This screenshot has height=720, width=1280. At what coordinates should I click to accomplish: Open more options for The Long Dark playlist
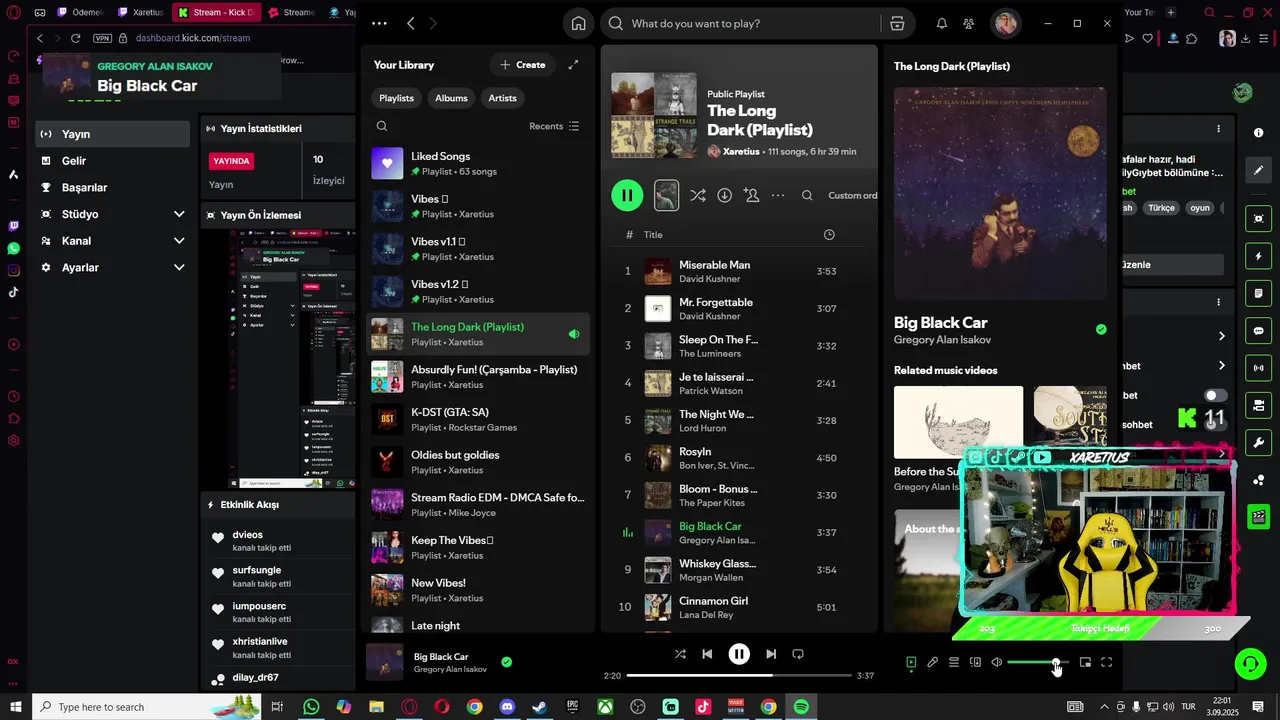778,195
